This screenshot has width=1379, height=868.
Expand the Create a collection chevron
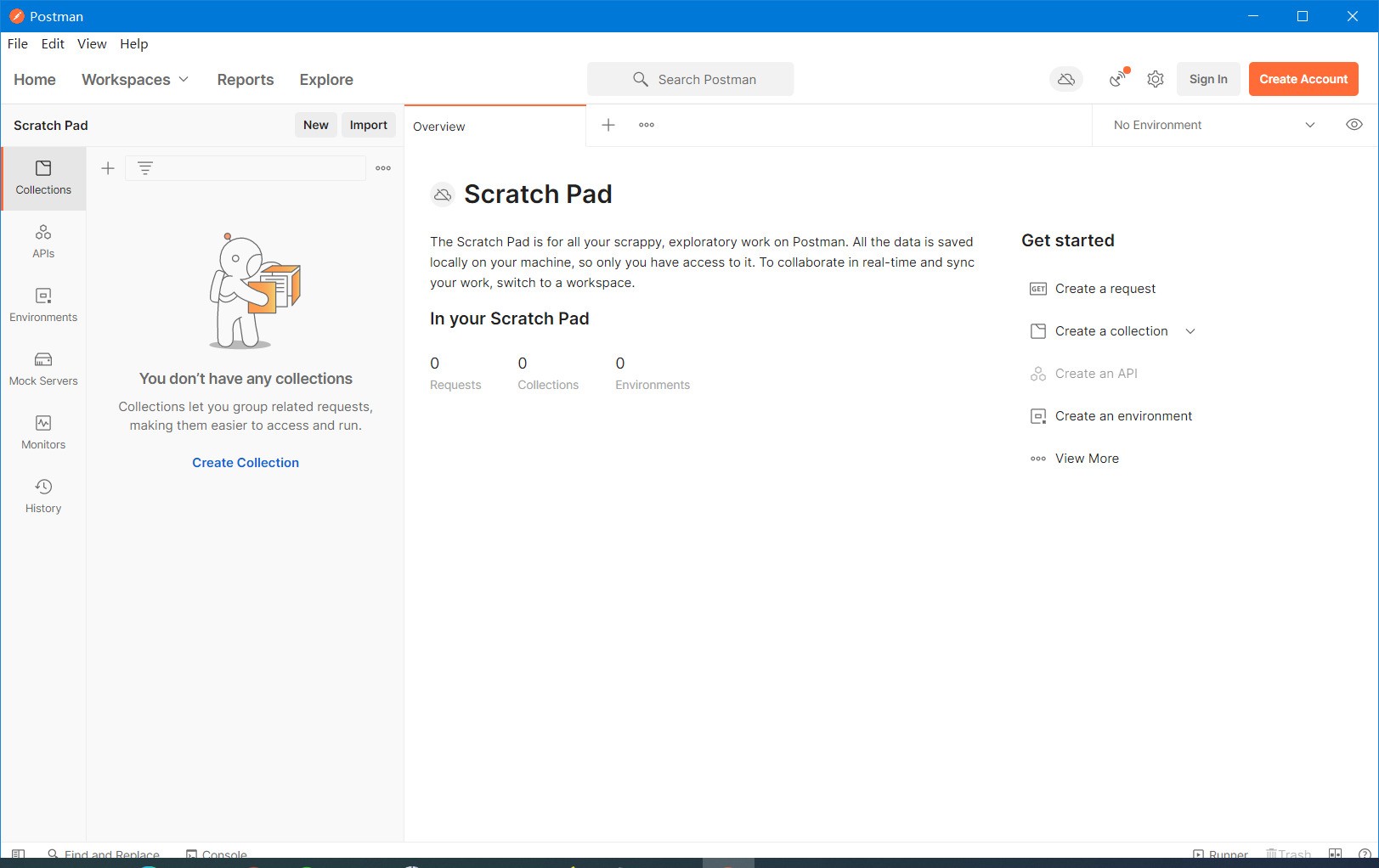coord(1190,331)
